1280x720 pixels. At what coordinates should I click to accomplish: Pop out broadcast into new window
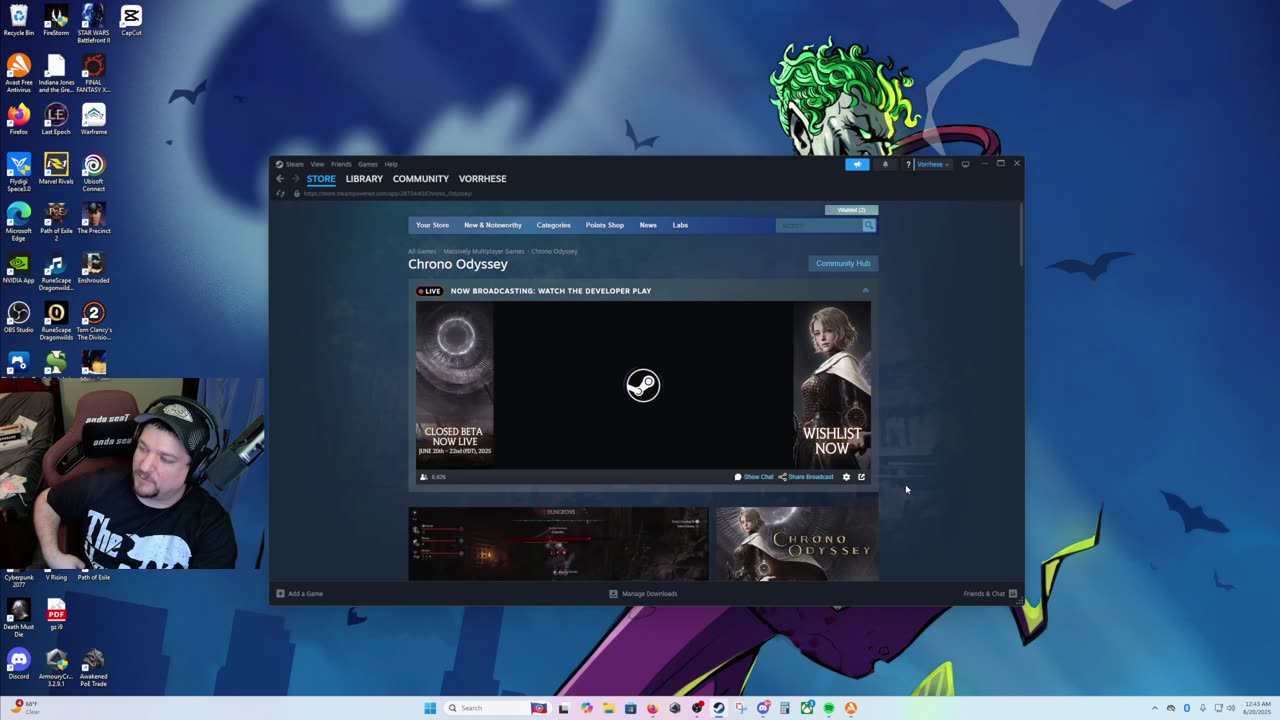(861, 477)
